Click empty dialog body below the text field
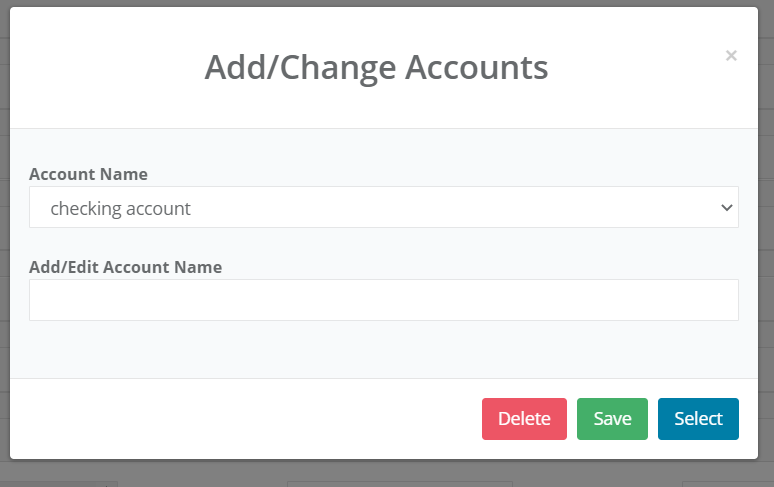The image size is (774, 487). (x=383, y=350)
